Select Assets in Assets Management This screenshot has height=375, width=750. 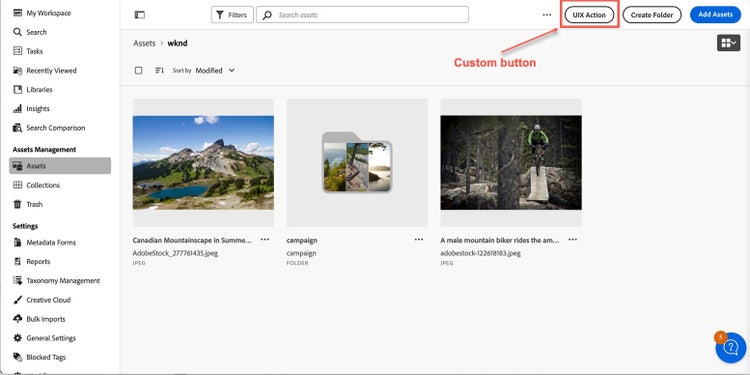(60, 166)
